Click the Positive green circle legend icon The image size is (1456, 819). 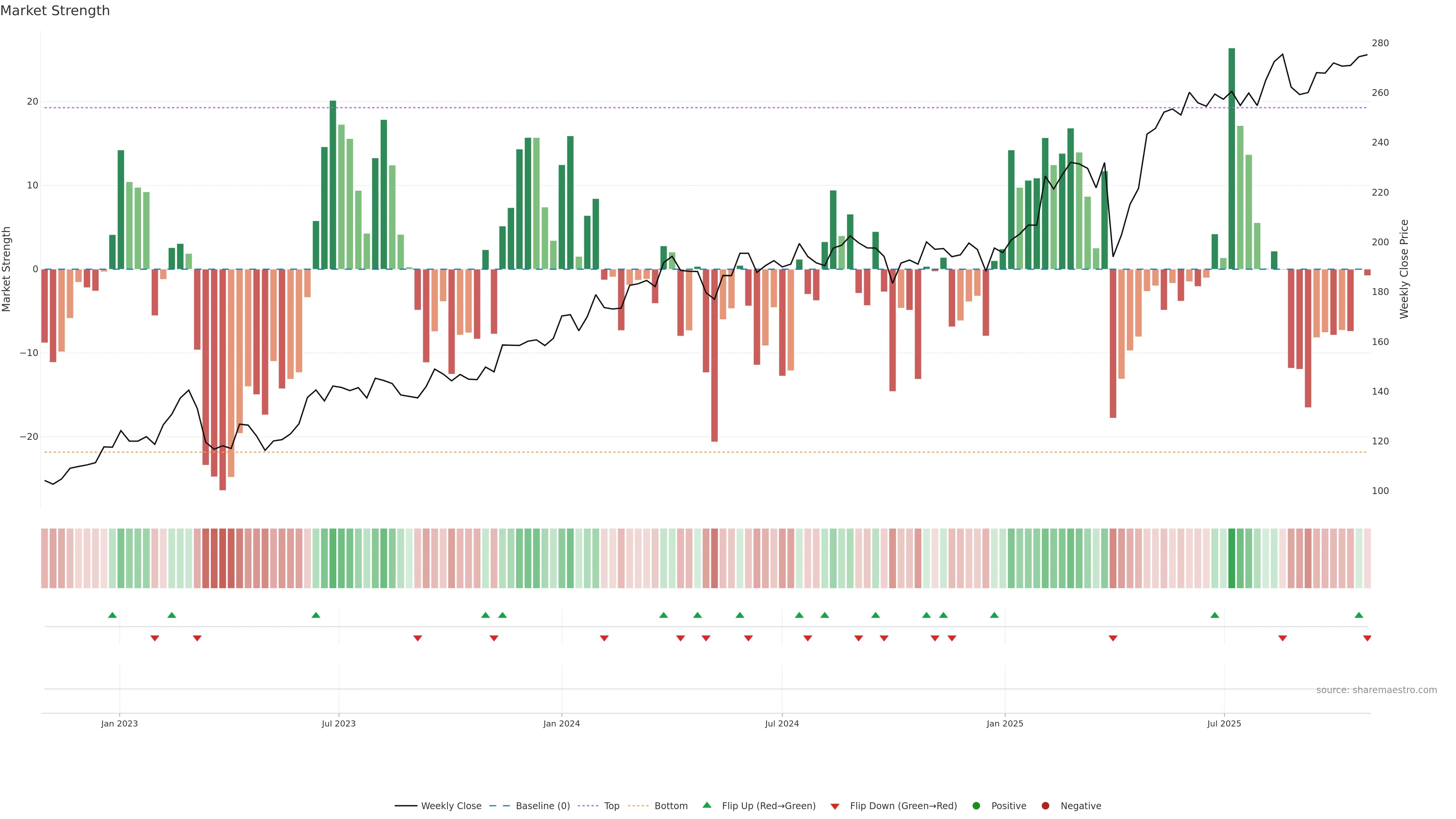point(976,805)
